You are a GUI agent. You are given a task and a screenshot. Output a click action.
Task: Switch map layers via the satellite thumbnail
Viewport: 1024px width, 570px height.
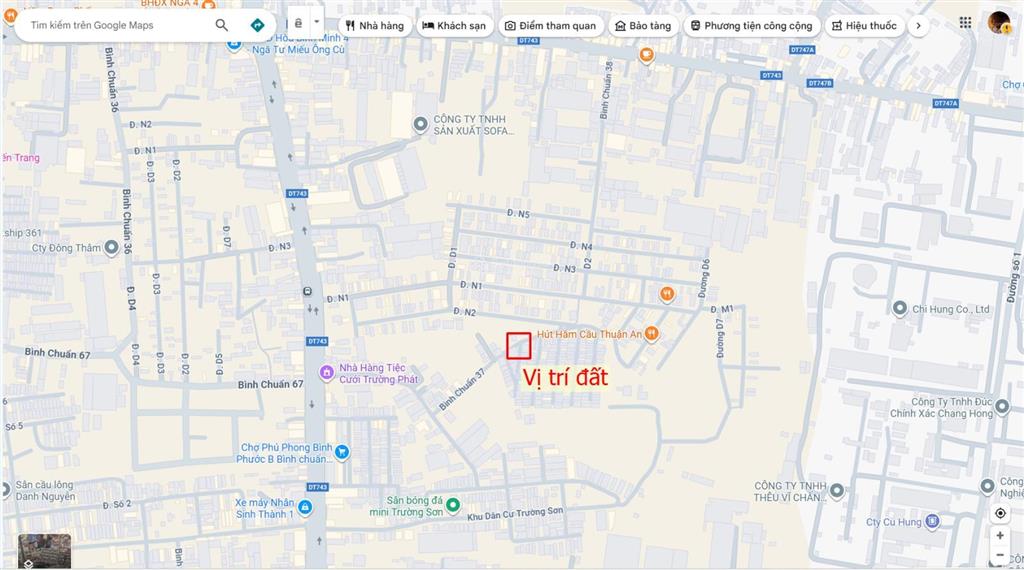point(44,551)
